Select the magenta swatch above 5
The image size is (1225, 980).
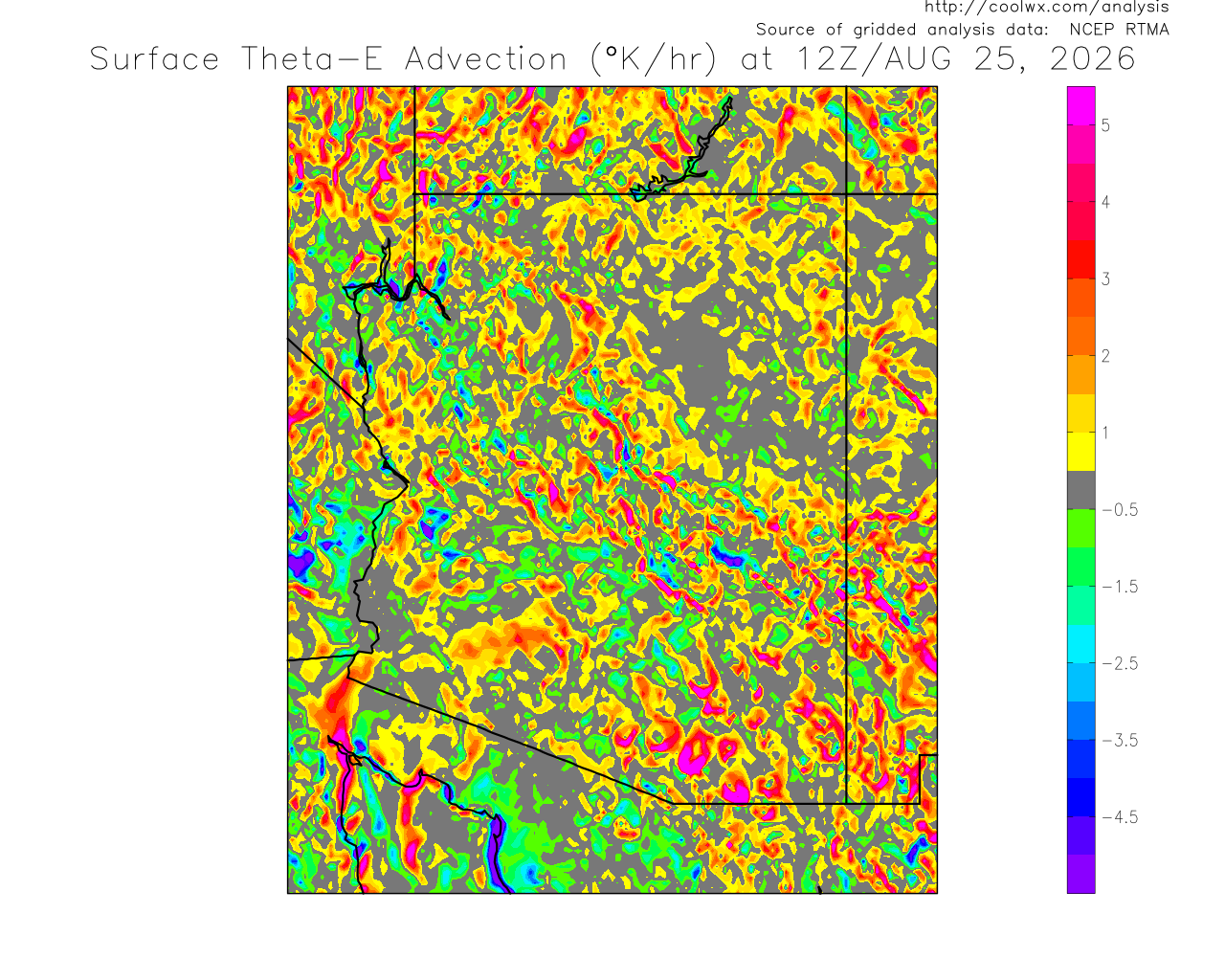1081,106
